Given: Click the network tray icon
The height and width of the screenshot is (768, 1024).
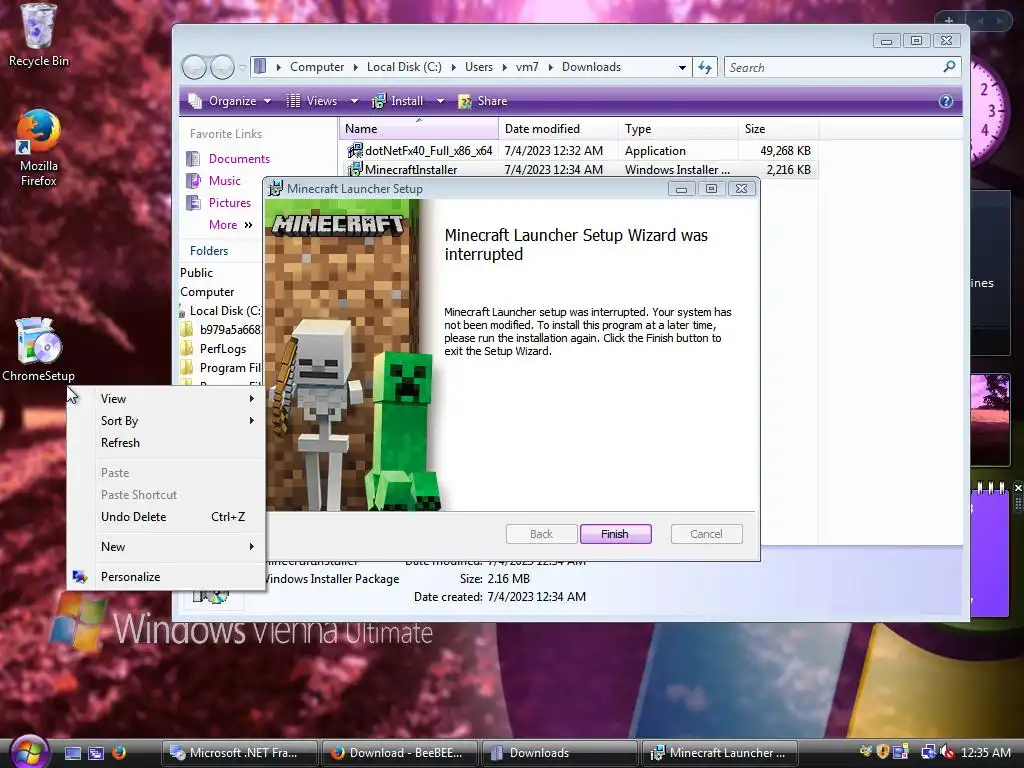Looking at the screenshot, I should coord(927,752).
